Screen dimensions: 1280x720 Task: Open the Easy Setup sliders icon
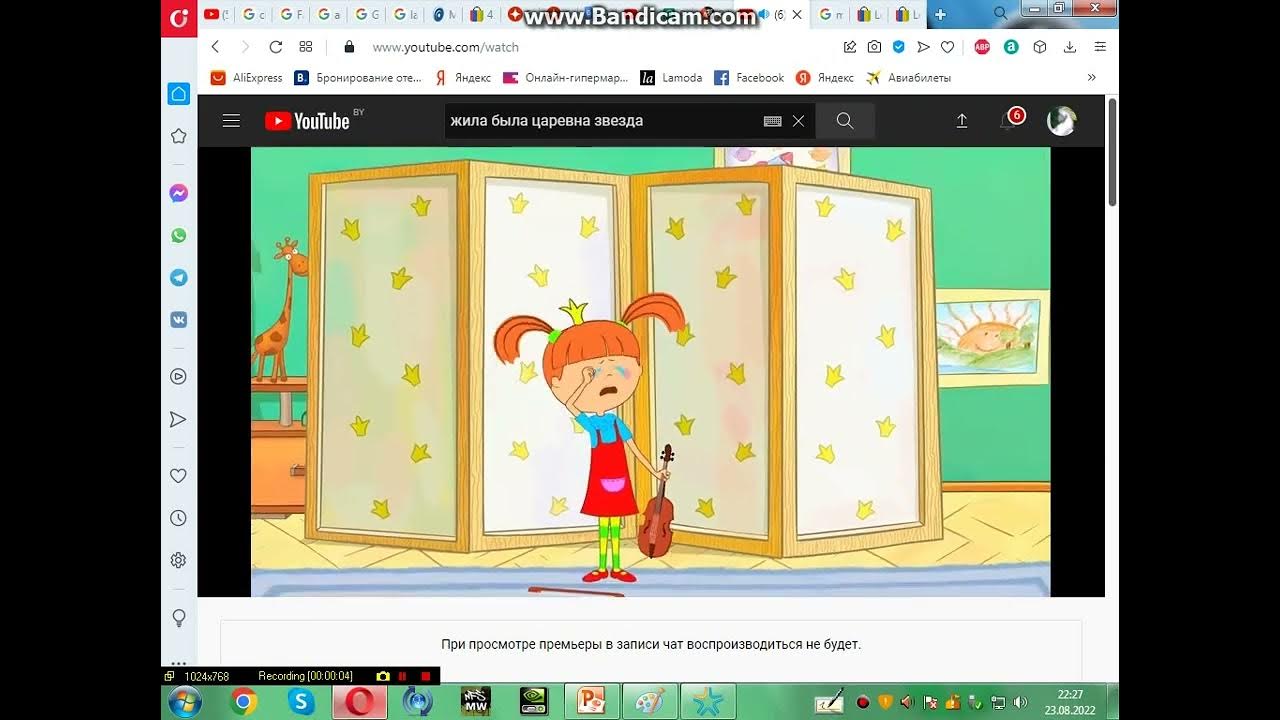pos(1101,47)
